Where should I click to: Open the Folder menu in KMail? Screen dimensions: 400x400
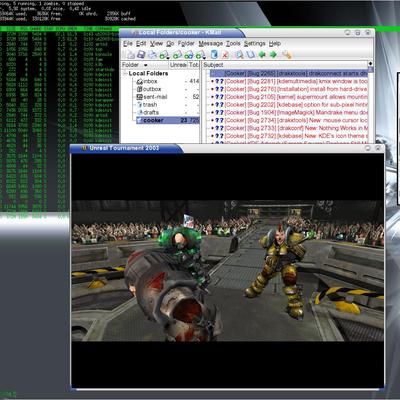click(x=186, y=44)
